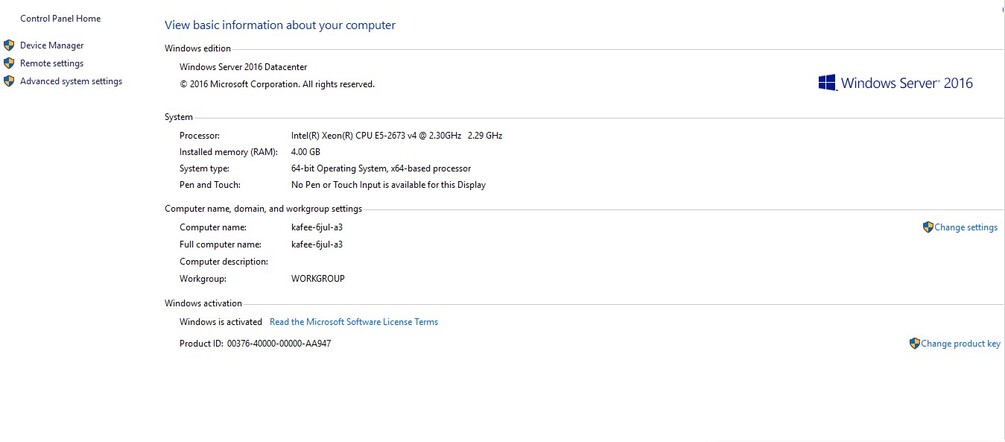Select the Computer name value kafee-6jul-a3

coord(317,227)
